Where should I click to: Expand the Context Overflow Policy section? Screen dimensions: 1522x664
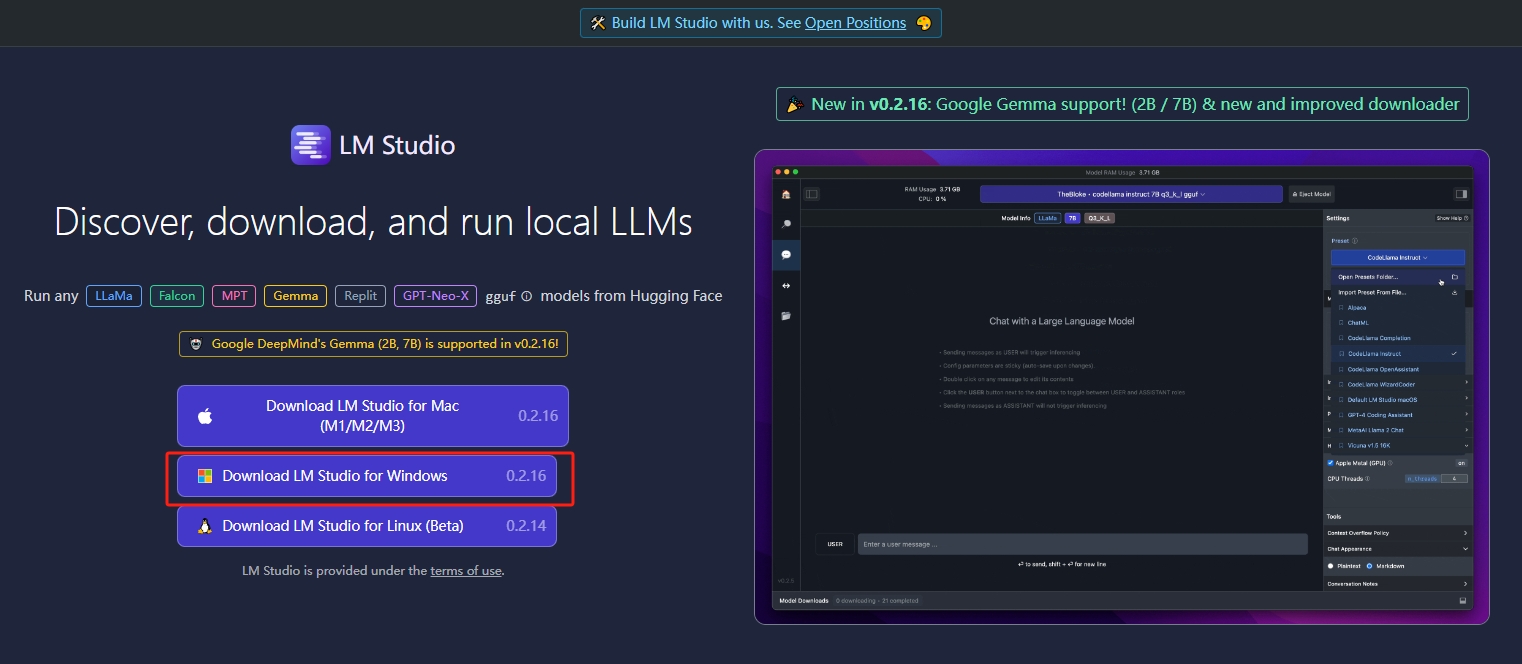click(1397, 533)
